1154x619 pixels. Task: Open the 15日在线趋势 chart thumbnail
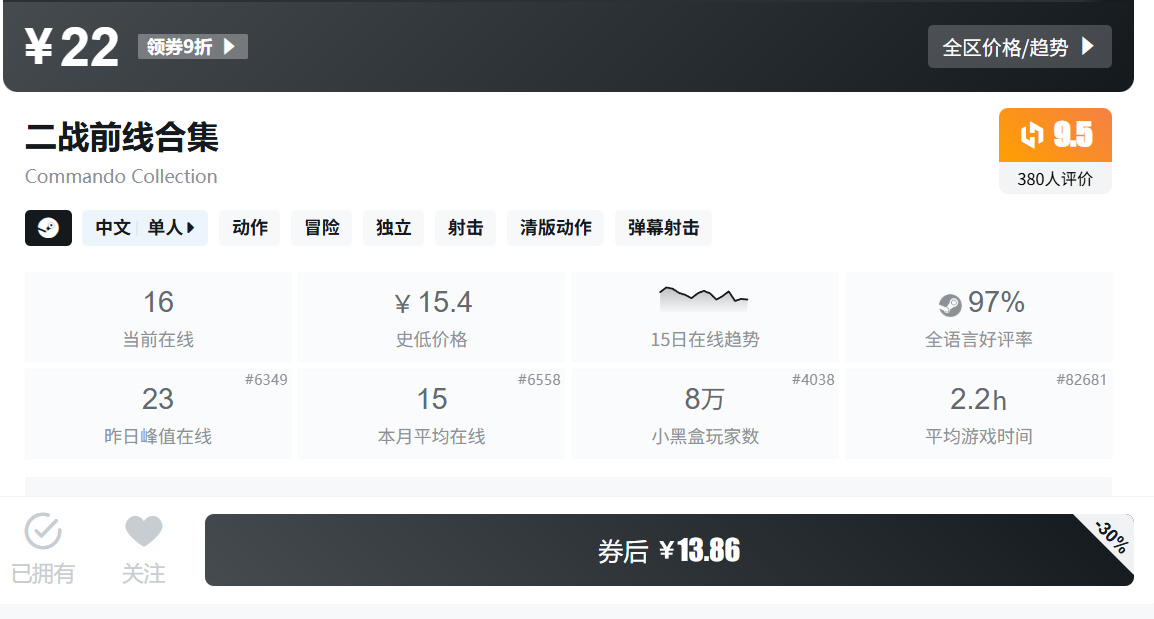[704, 297]
